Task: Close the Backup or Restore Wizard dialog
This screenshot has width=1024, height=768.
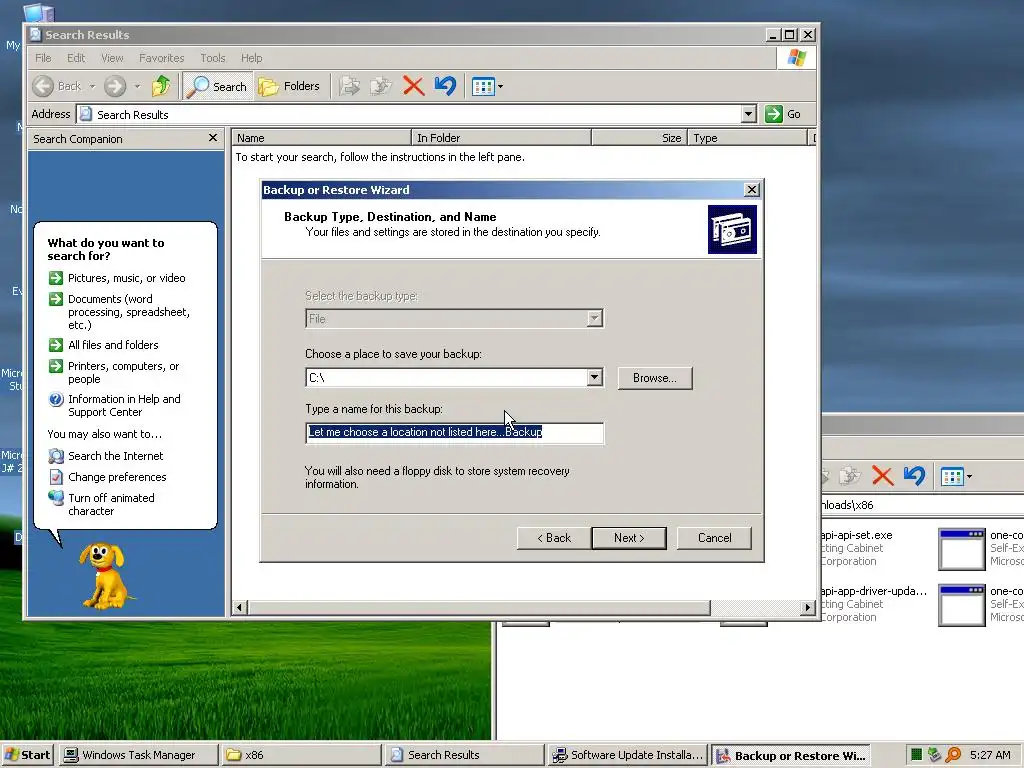Action: coord(752,190)
